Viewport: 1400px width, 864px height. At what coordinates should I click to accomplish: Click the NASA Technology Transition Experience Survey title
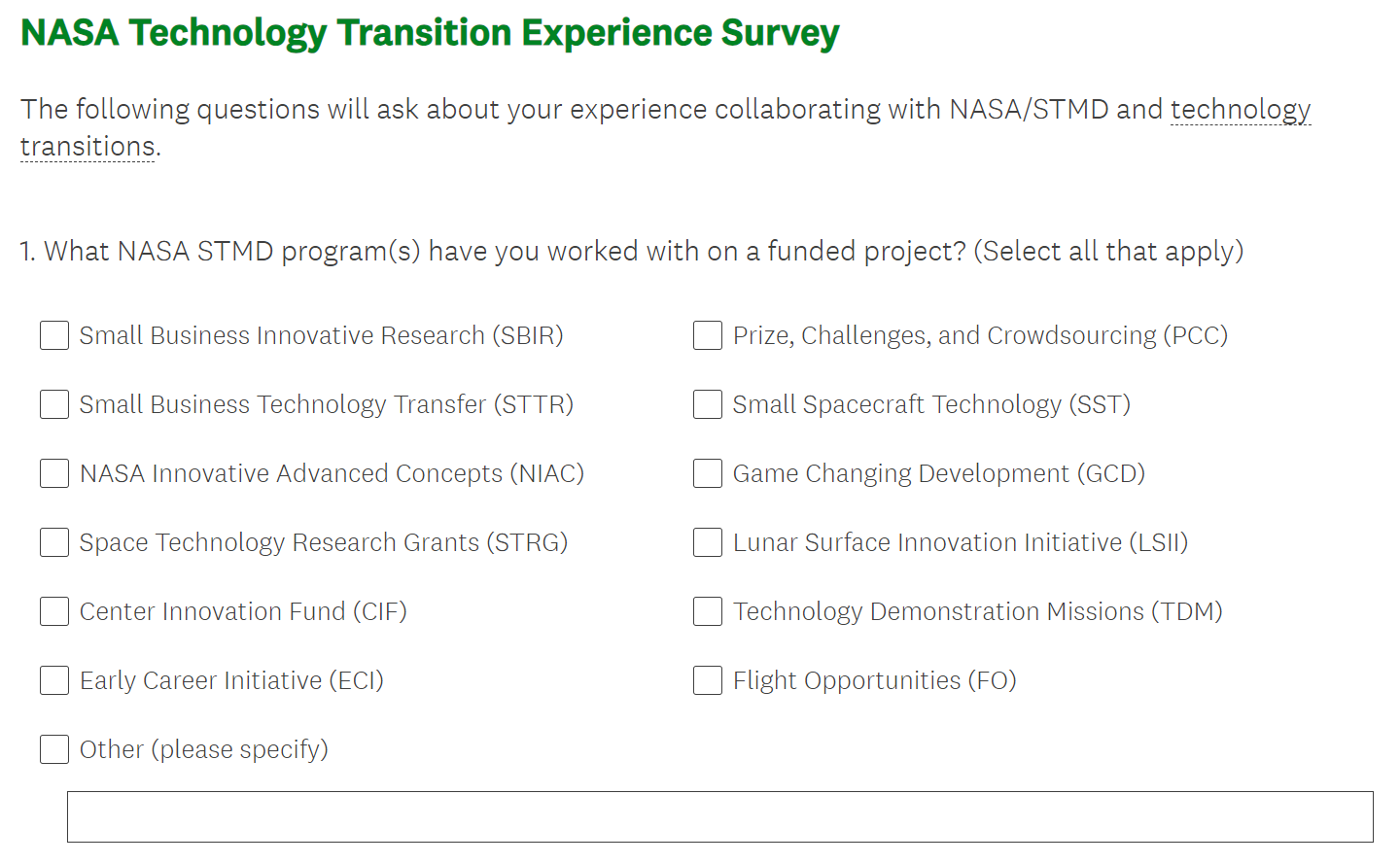[430, 33]
